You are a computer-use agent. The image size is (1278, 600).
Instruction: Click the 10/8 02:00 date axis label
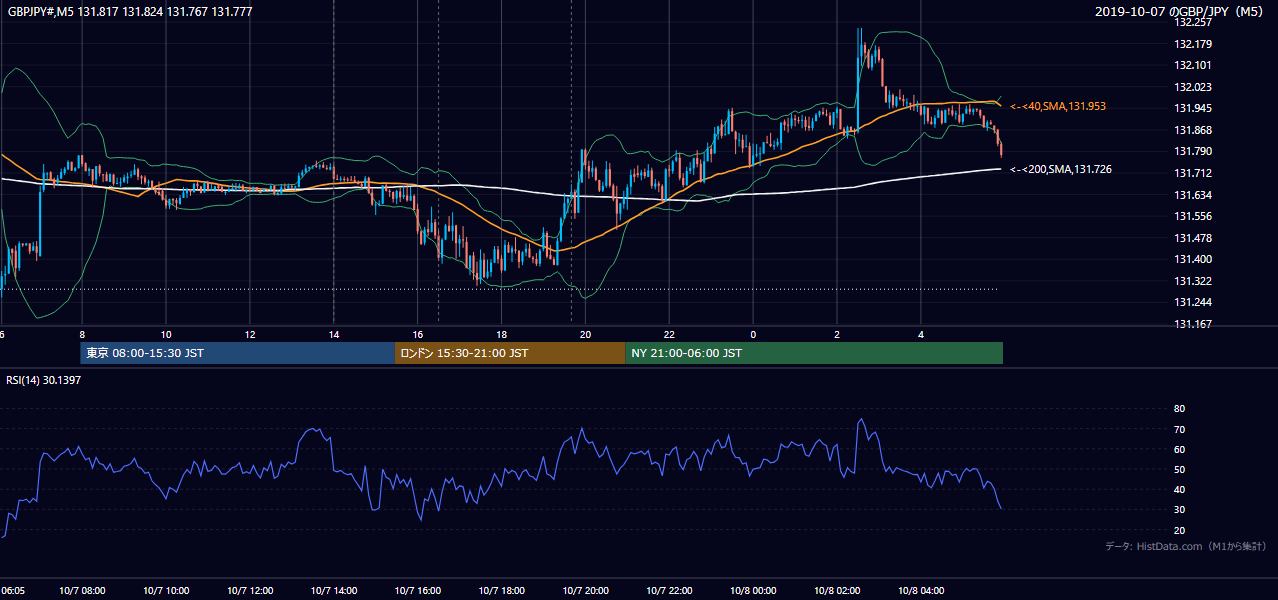click(837, 591)
